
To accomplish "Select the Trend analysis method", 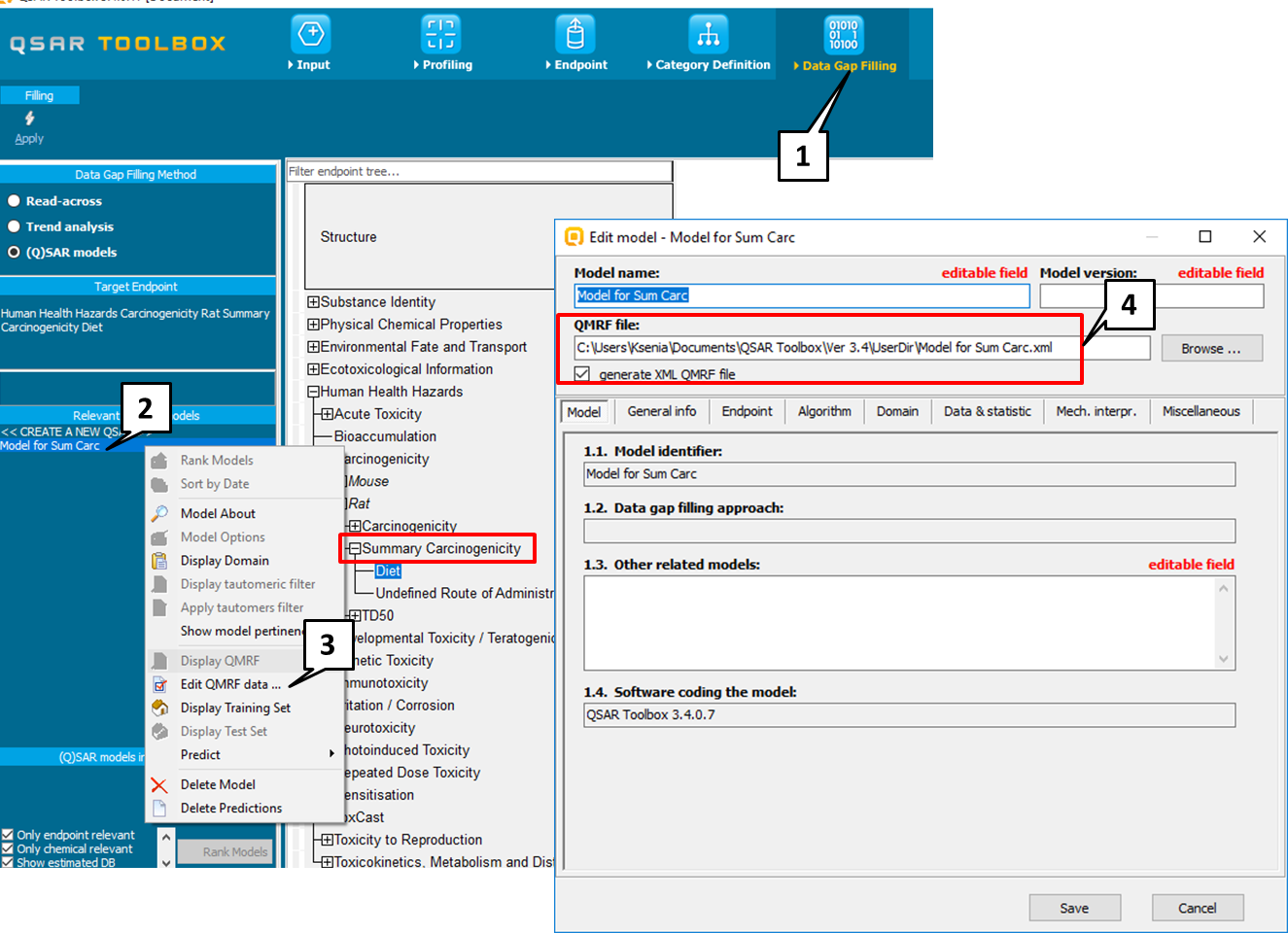I will (x=14, y=226).
